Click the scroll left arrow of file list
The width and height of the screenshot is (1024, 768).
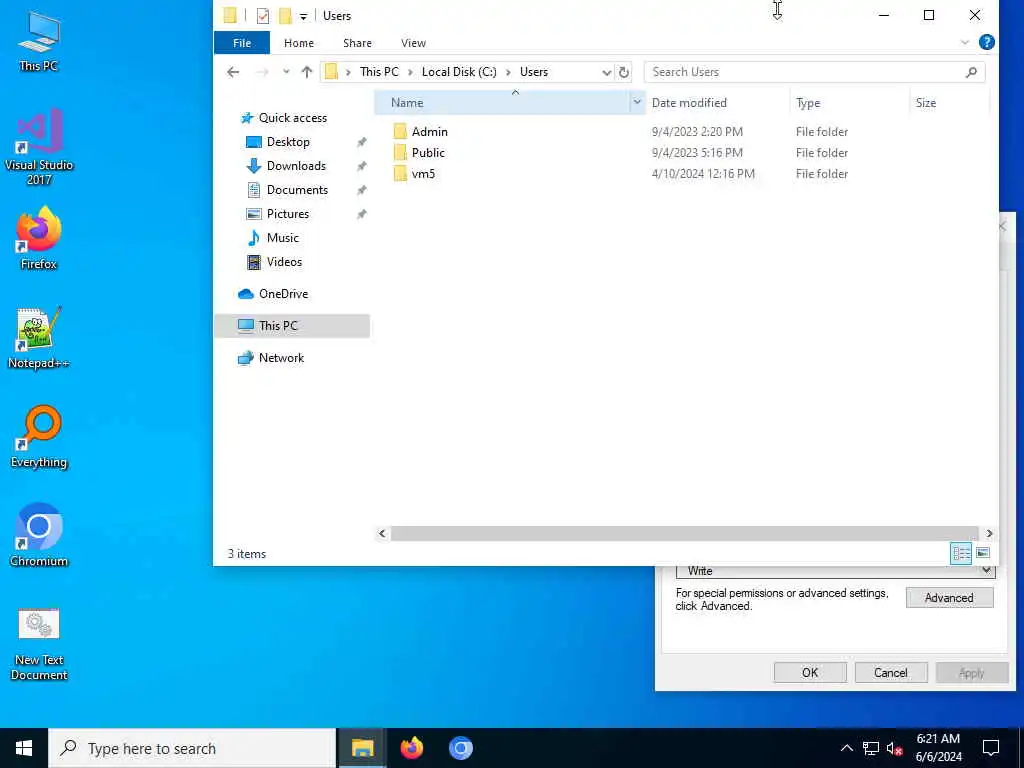[x=382, y=534]
